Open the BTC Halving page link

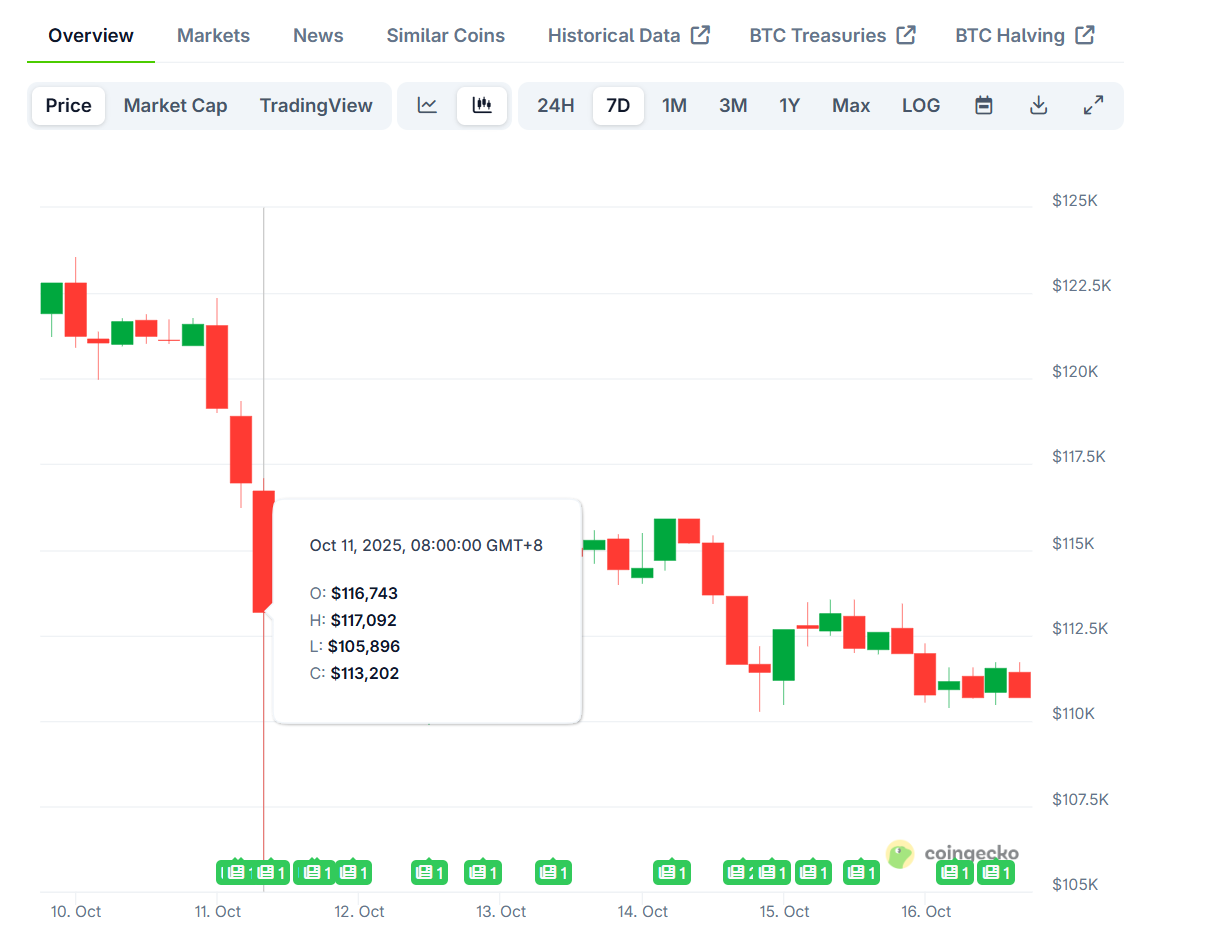[1010, 34]
